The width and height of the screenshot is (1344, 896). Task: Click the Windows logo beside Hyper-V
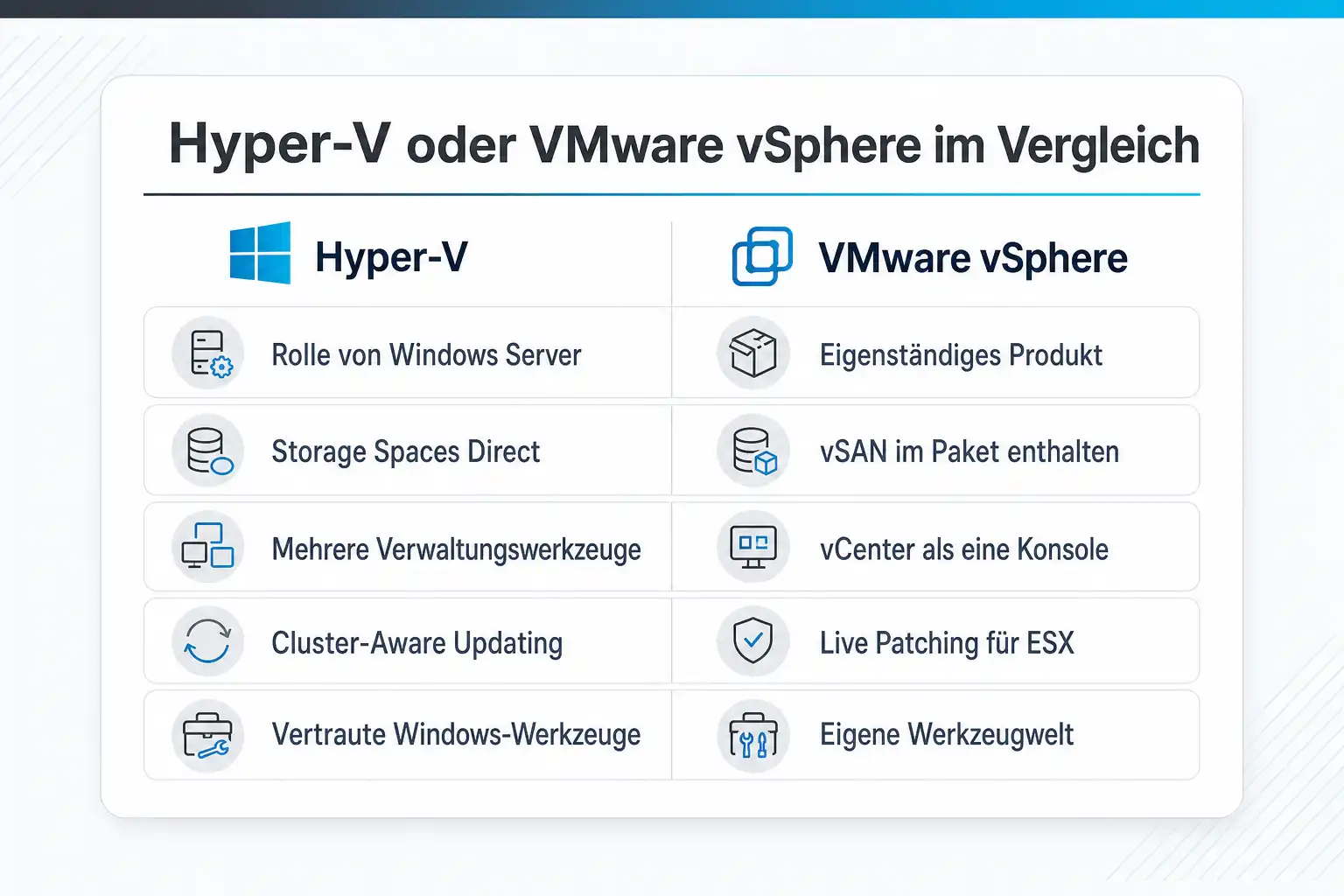click(260, 253)
